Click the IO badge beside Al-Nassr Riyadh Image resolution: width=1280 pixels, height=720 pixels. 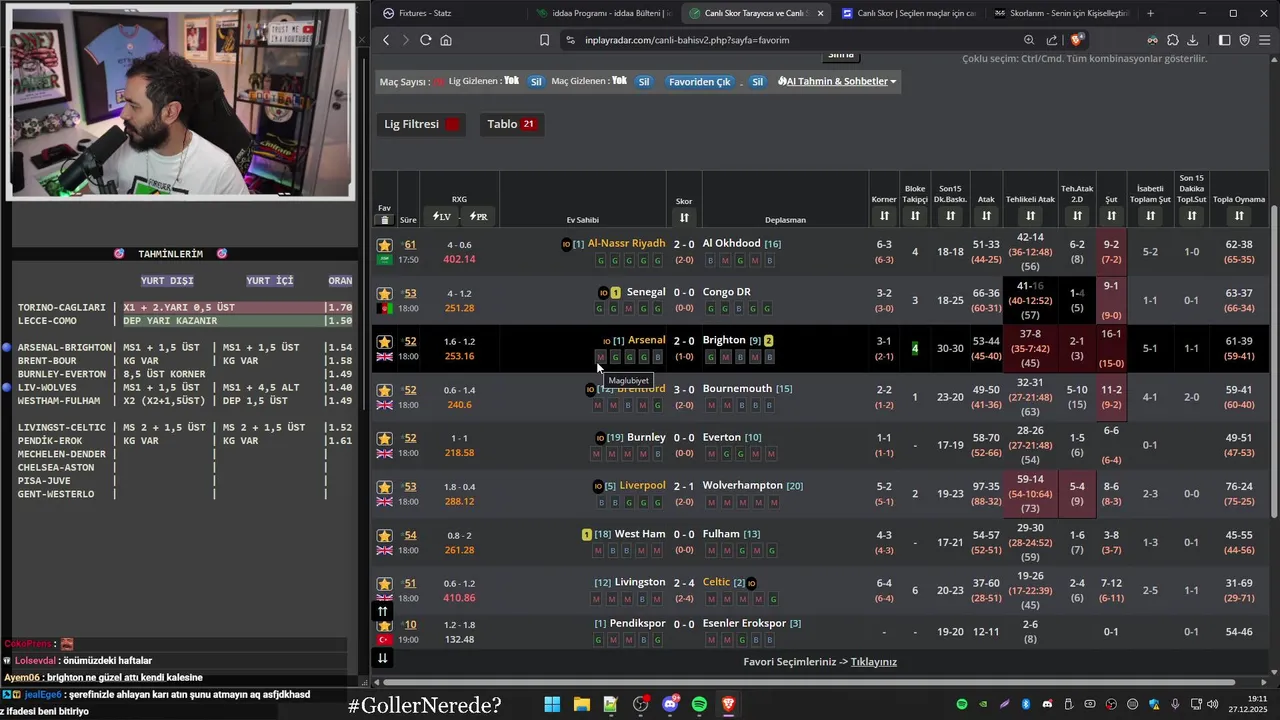pyautogui.click(x=567, y=244)
